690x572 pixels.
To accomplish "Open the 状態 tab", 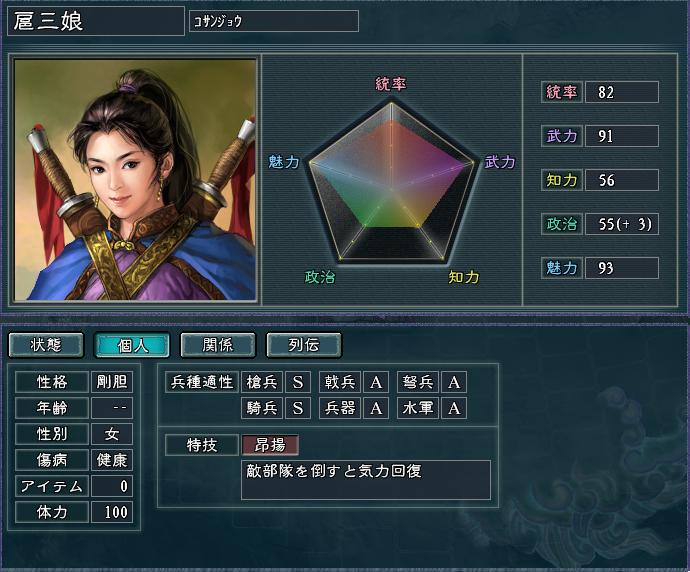I will (46, 345).
